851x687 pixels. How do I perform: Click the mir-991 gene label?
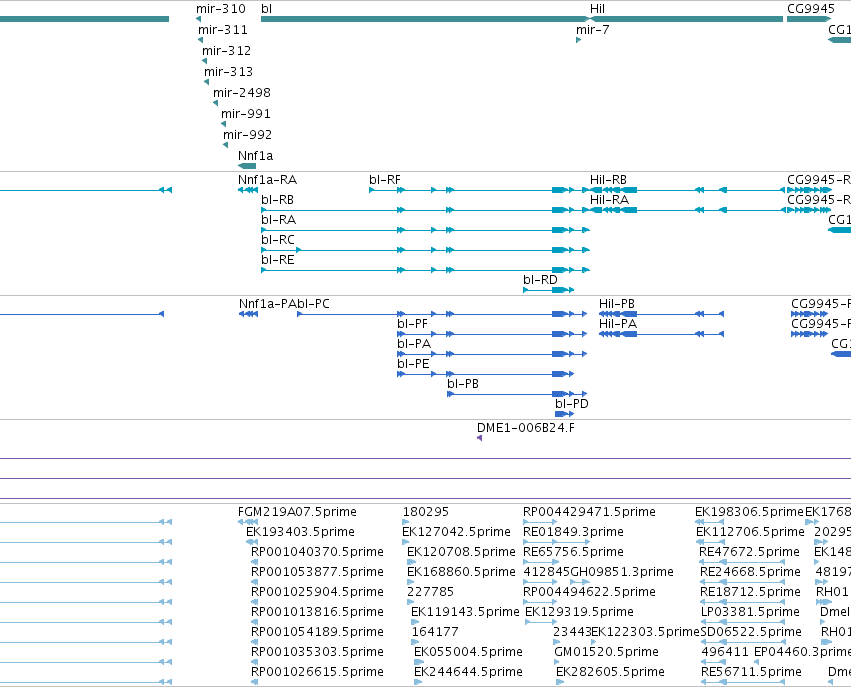click(x=246, y=113)
